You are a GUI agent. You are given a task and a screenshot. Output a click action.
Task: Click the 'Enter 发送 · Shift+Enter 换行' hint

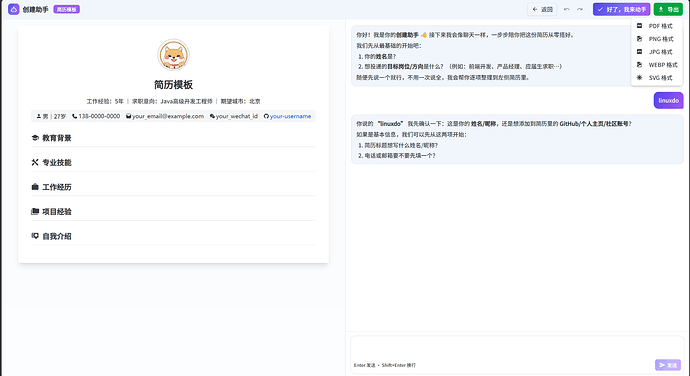click(385, 365)
